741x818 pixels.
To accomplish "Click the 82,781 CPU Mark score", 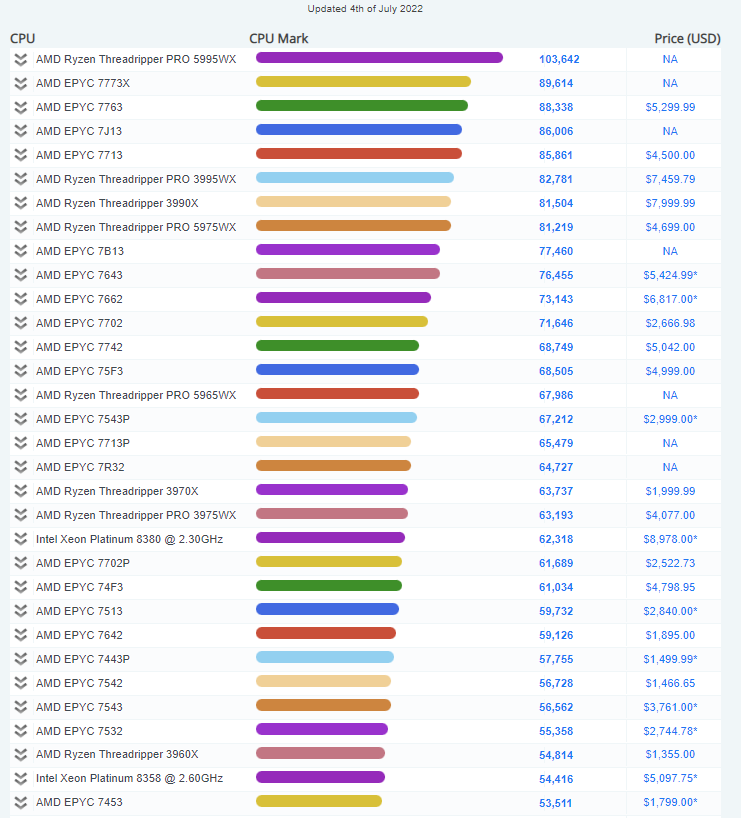I will tap(556, 179).
